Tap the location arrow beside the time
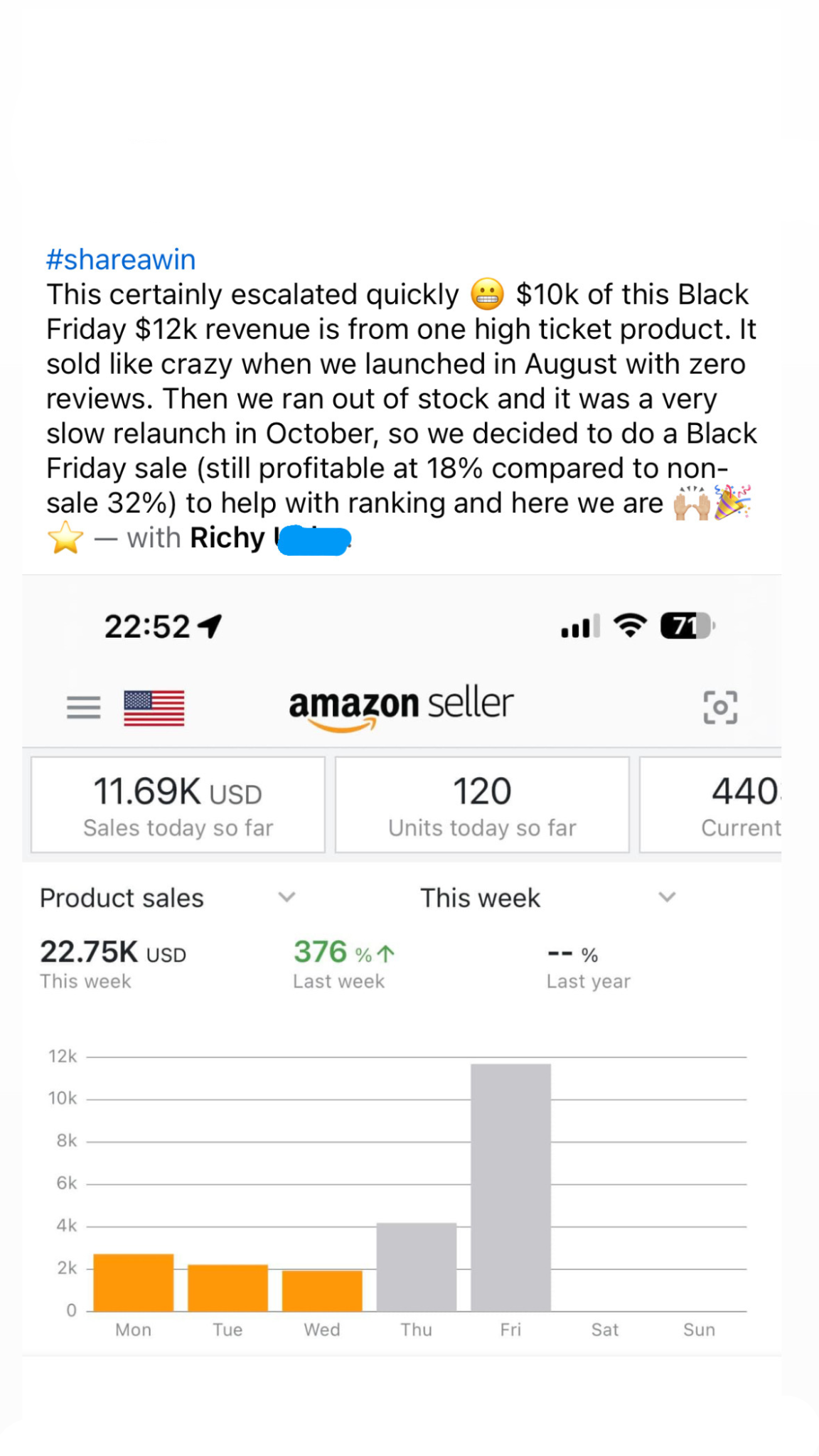Viewport: 819px width, 1456px height. click(x=210, y=626)
